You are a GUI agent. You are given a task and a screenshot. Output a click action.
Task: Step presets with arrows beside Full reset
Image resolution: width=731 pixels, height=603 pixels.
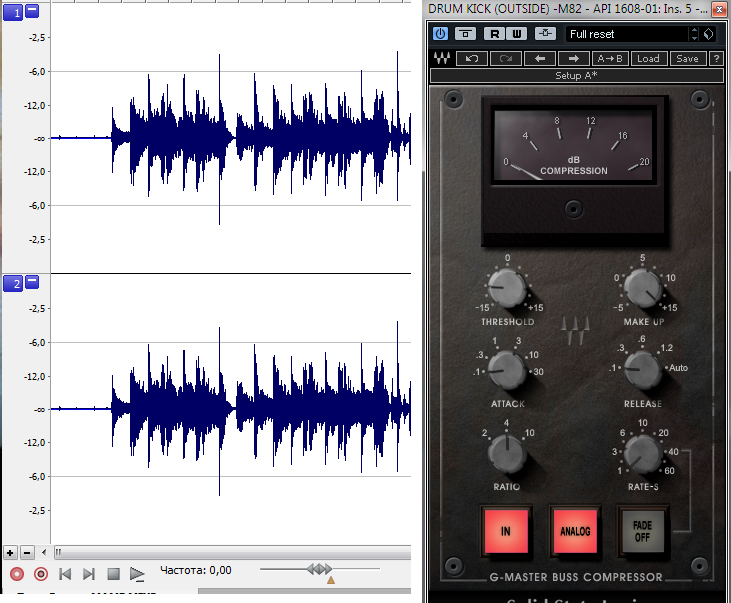pos(694,34)
